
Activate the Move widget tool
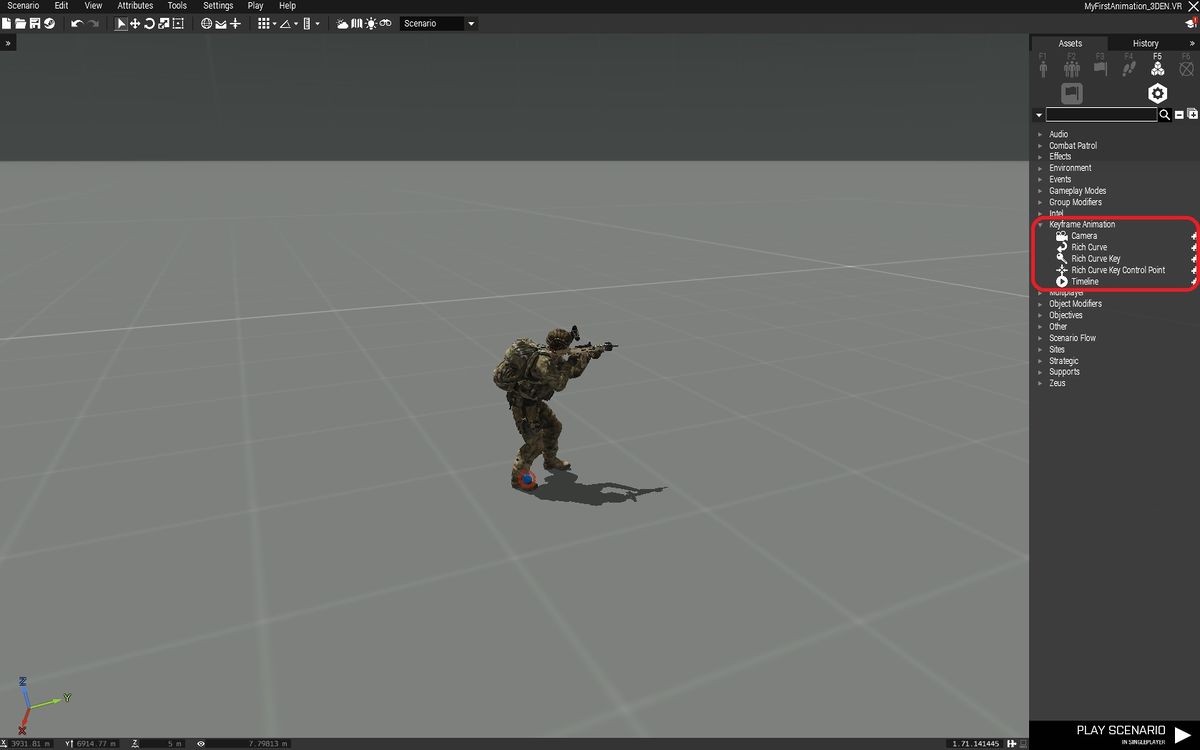point(135,23)
